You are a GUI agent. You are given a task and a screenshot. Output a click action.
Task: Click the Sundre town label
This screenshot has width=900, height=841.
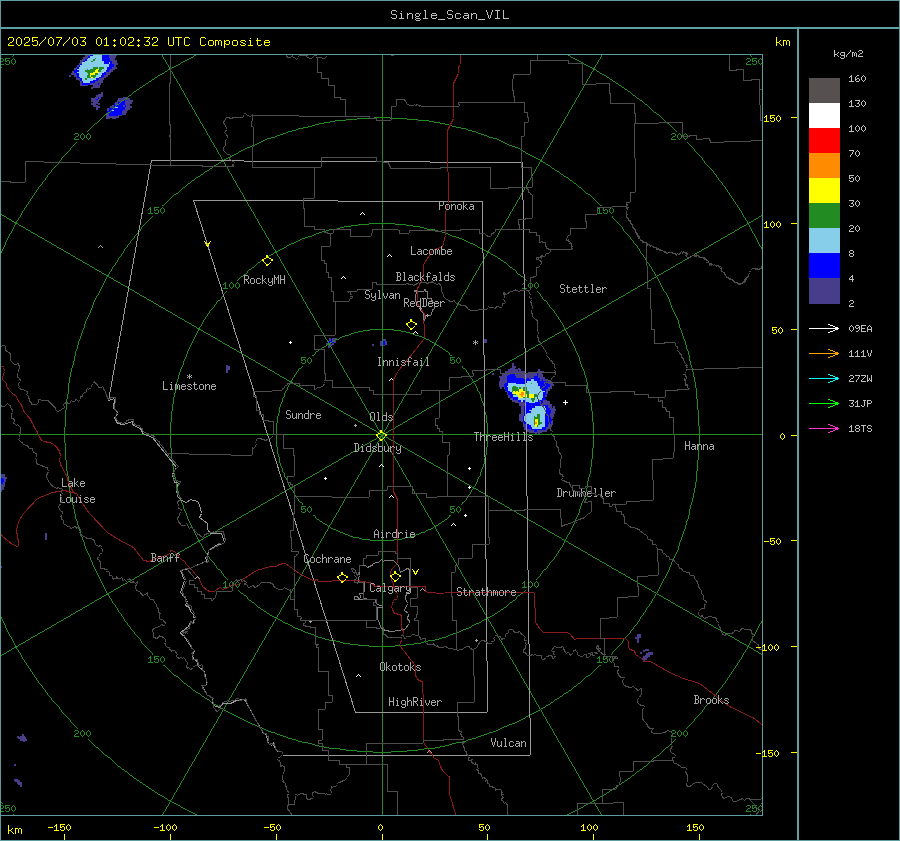(303, 415)
